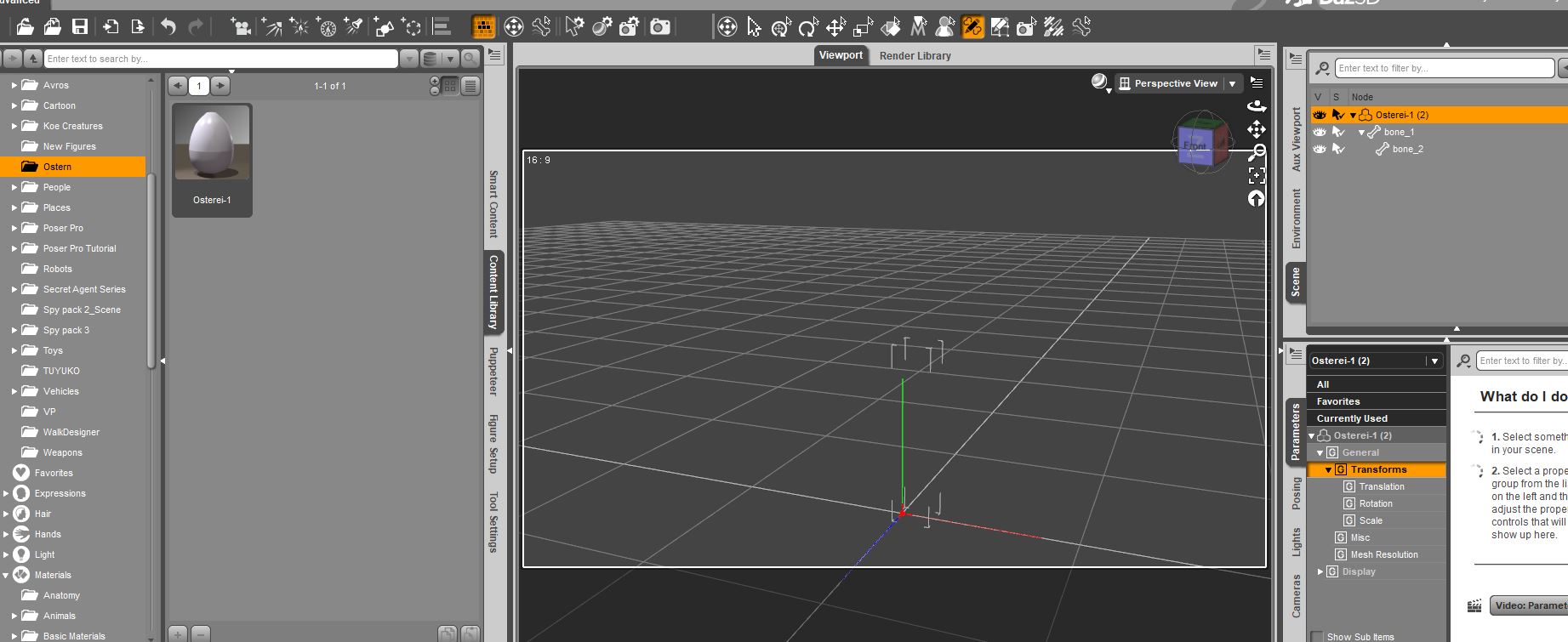Undo the last action
The height and width of the screenshot is (642, 1568).
click(168, 27)
